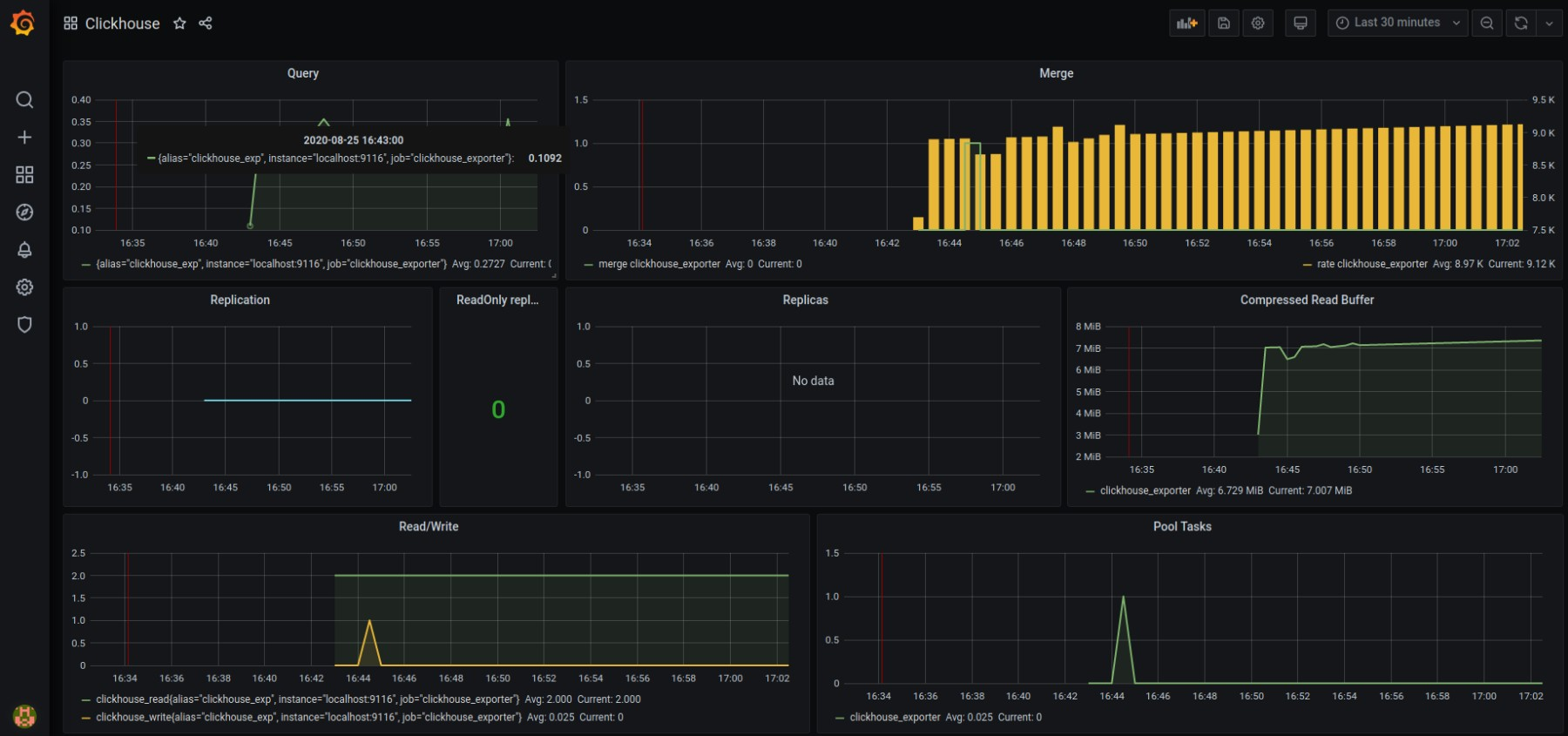This screenshot has height=736, width=1568.
Task: Open dashboard settings gear in top bar
Action: pos(1258,24)
